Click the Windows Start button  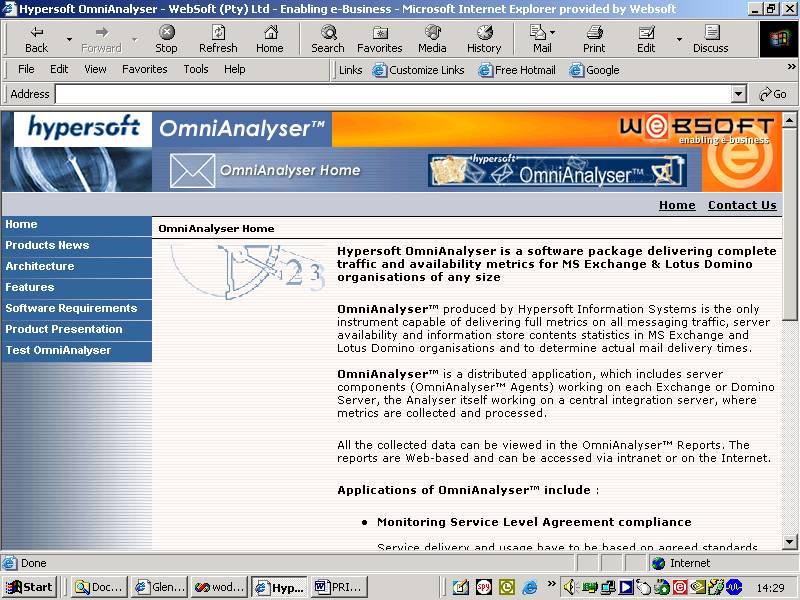[29, 587]
